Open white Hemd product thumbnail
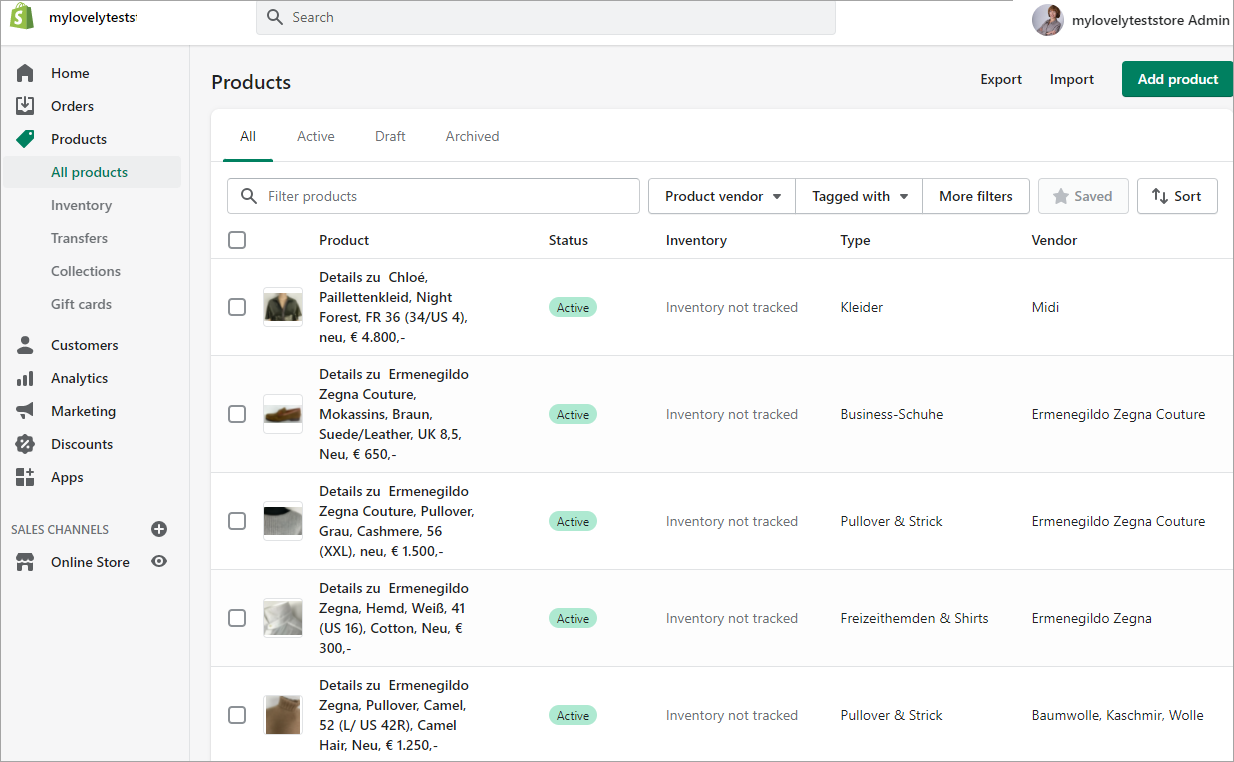 click(x=283, y=618)
